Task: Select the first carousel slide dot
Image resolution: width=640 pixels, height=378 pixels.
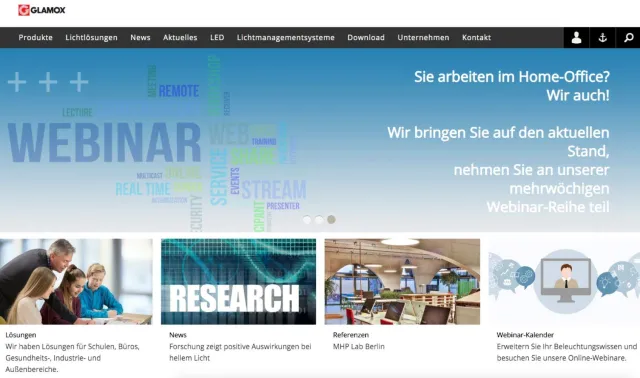Action: [307, 220]
